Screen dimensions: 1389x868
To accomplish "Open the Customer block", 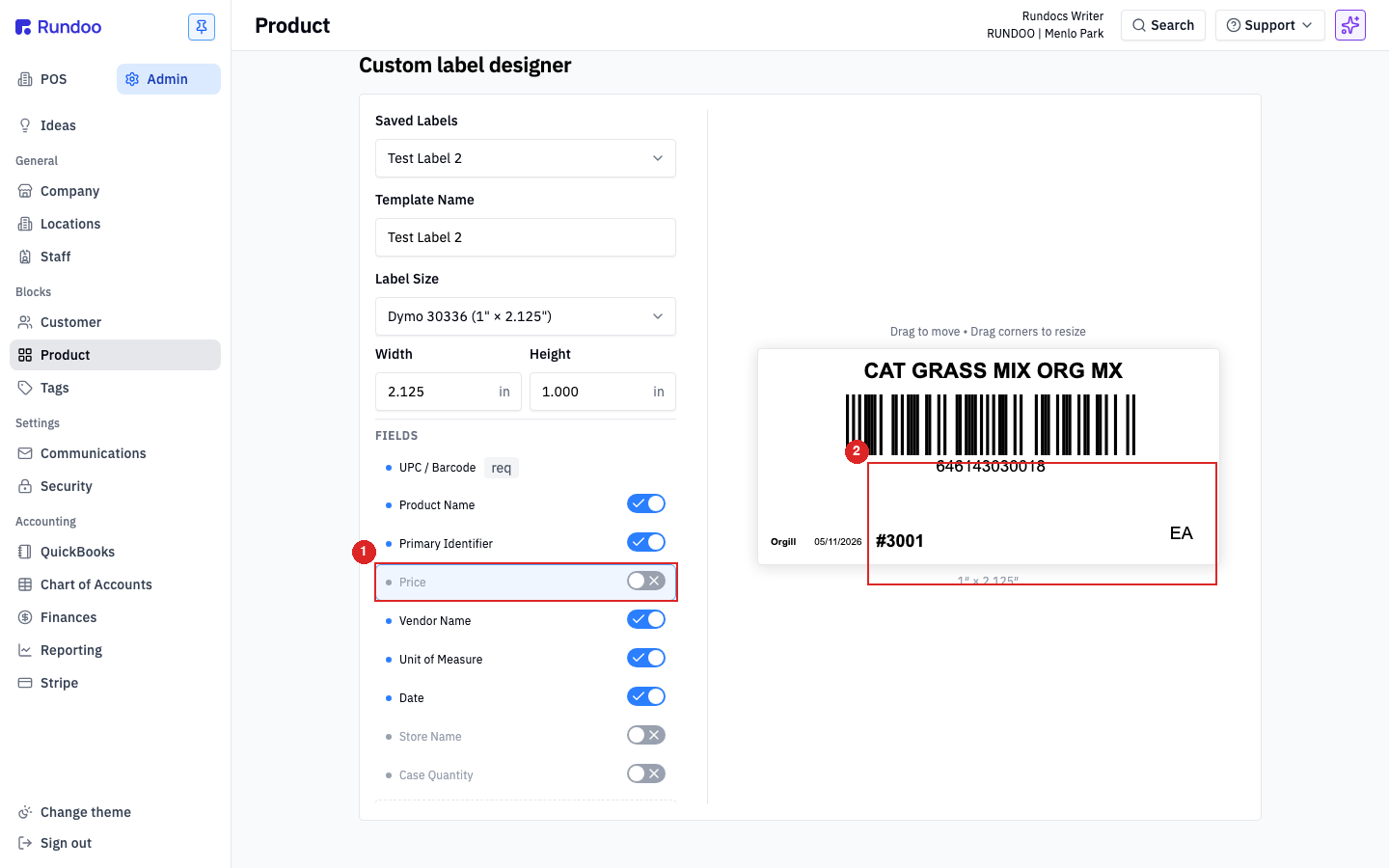I will [x=115, y=322].
